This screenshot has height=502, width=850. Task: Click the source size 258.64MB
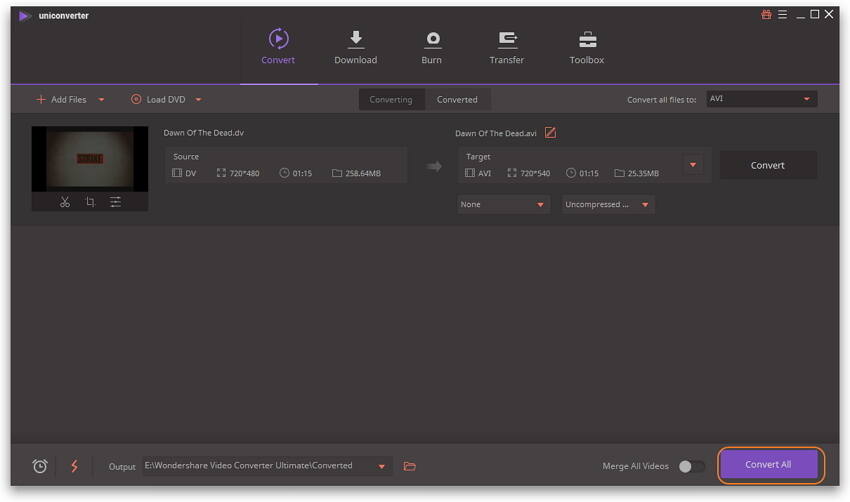pyautogui.click(x=363, y=173)
